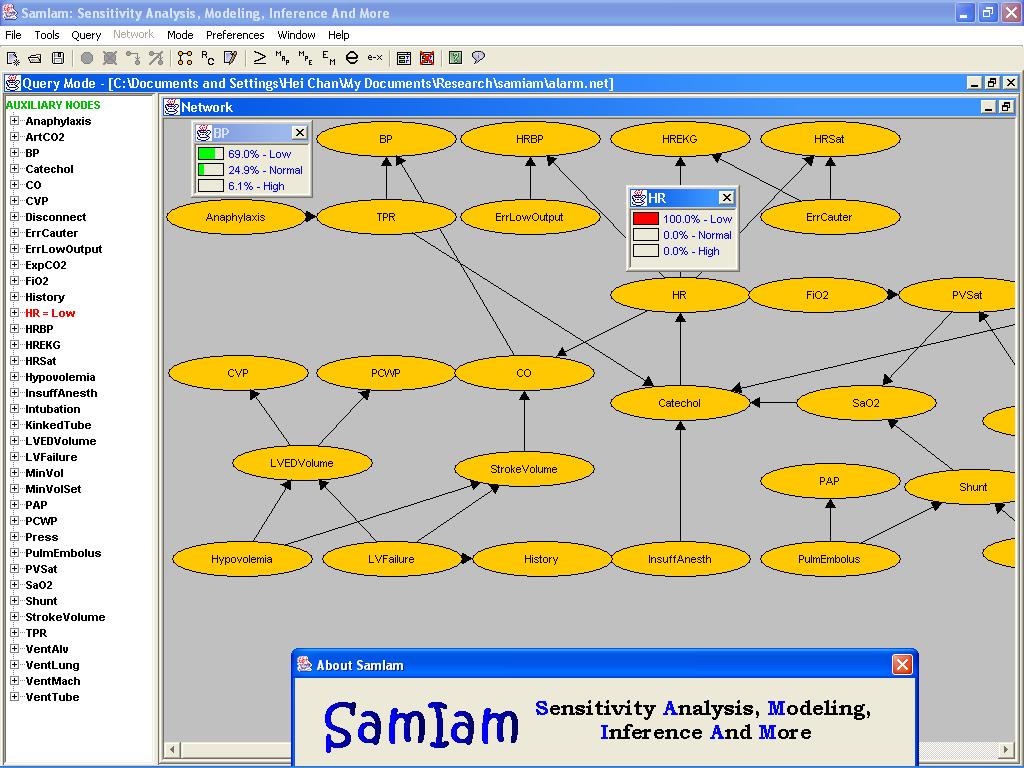This screenshot has height=768, width=1024.
Task: Expand the LVFailure tree node
Action: pos(14,457)
